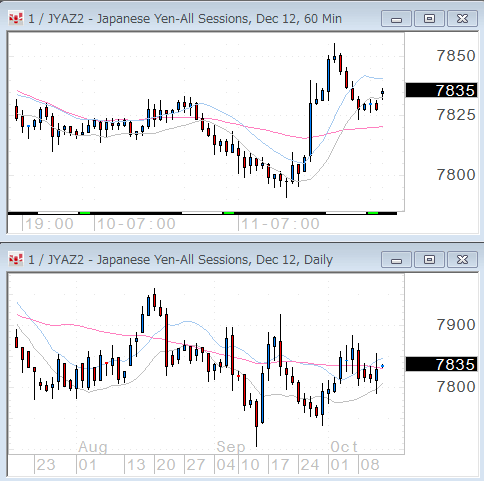484x481 pixels.
Task: Click date label 23 on Daily axis
Action: click(x=46, y=465)
